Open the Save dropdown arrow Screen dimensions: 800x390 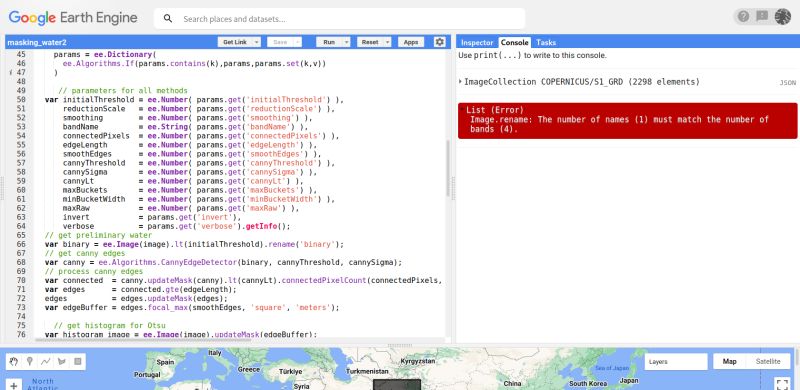297,42
